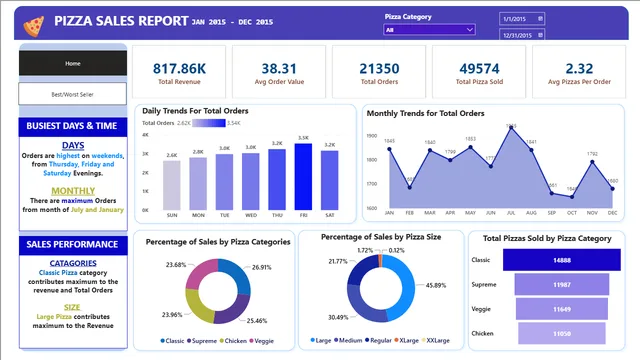Select the MON bar in daily trends
The height and width of the screenshot is (360, 640).
coord(198,184)
